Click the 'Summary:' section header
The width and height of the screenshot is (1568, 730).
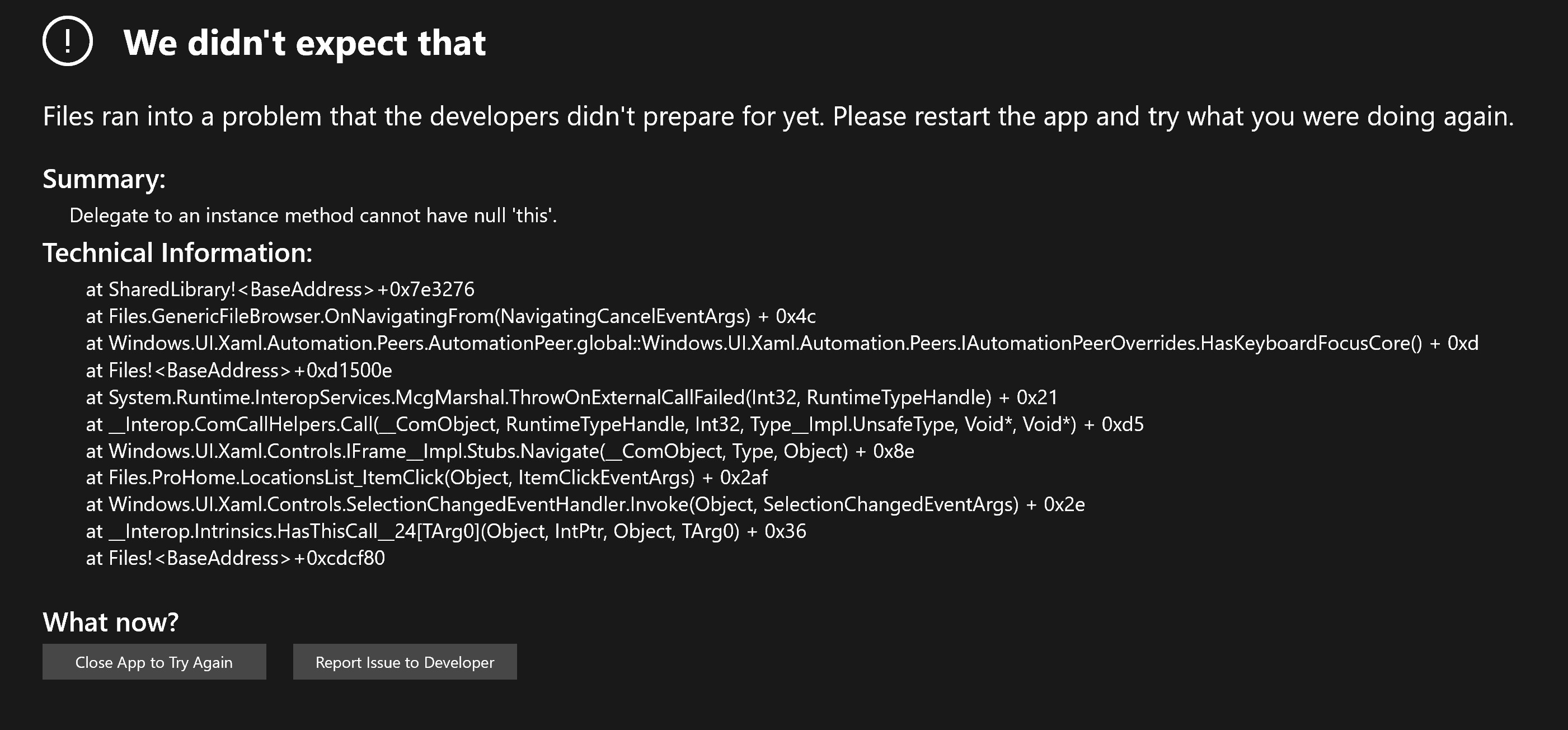[x=104, y=179]
